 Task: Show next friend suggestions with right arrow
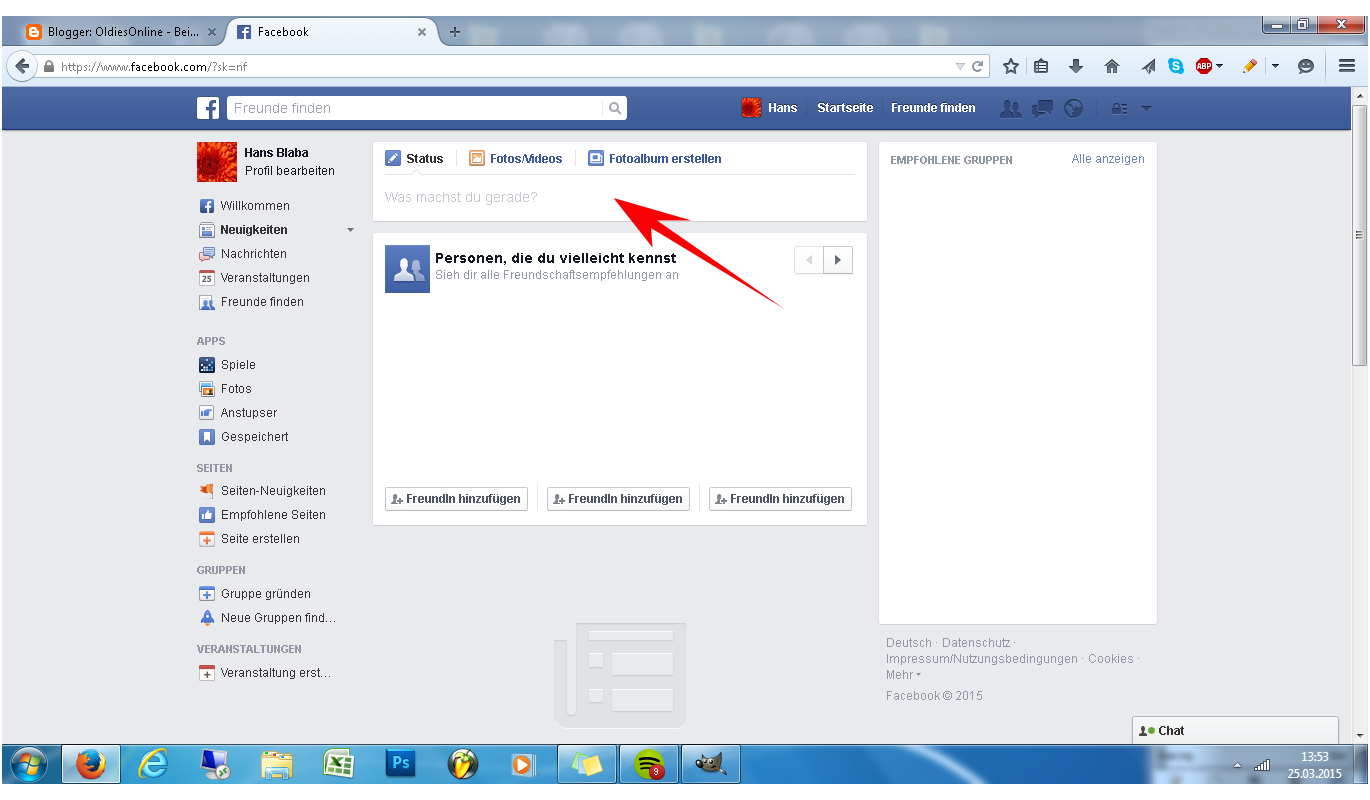[838, 260]
